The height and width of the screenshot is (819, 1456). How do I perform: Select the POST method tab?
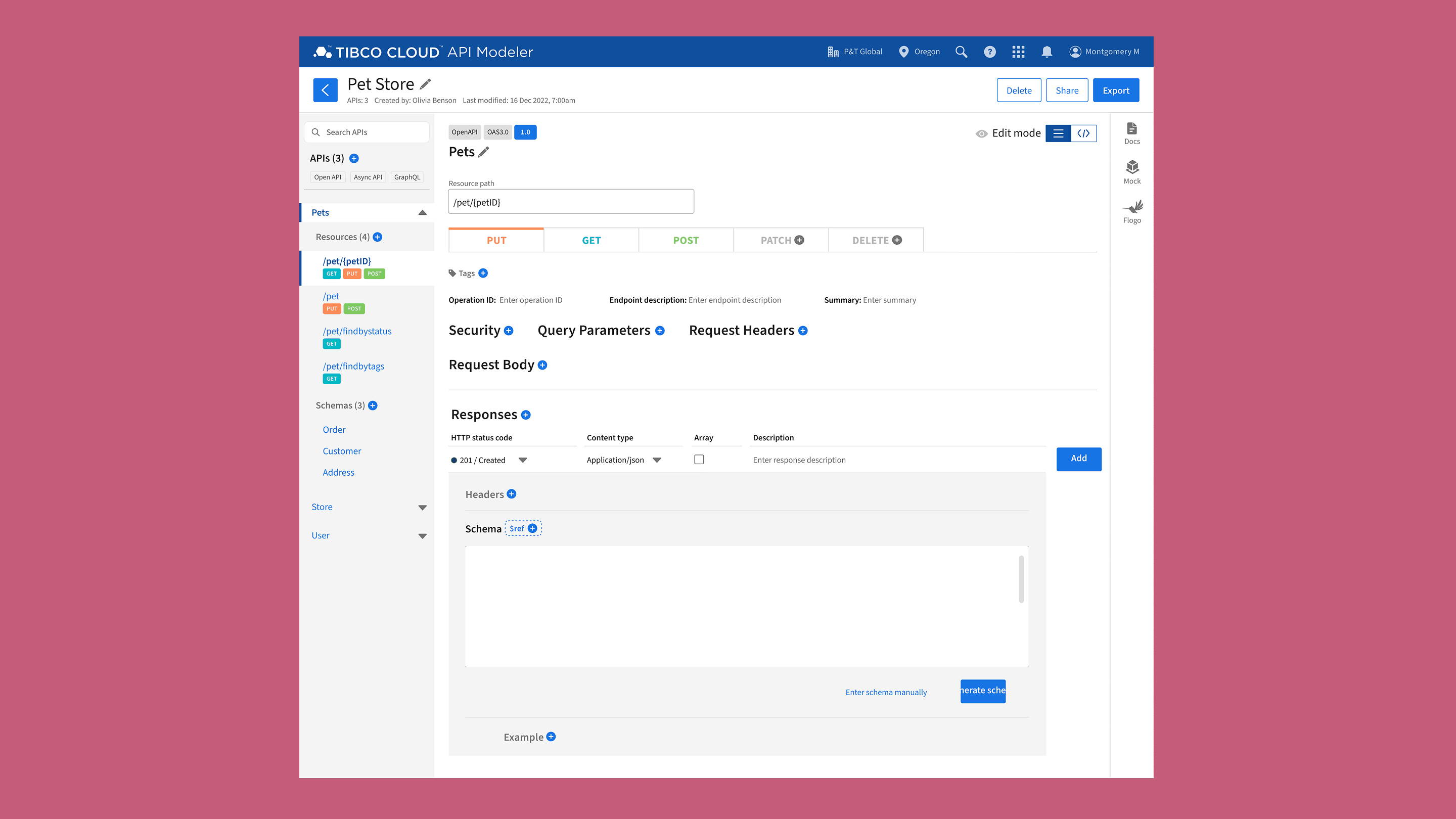(686, 240)
